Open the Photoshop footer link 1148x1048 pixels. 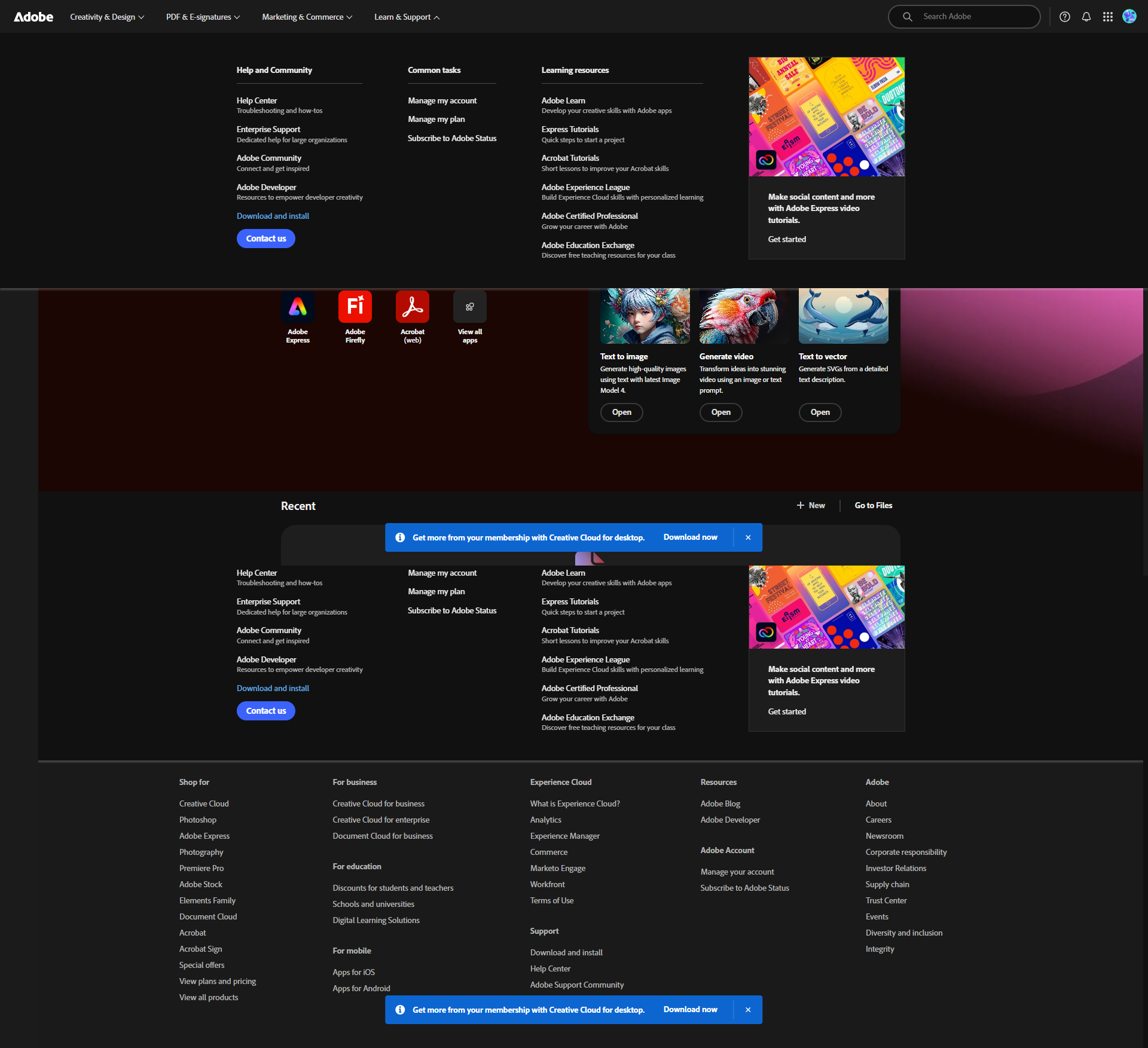198,820
